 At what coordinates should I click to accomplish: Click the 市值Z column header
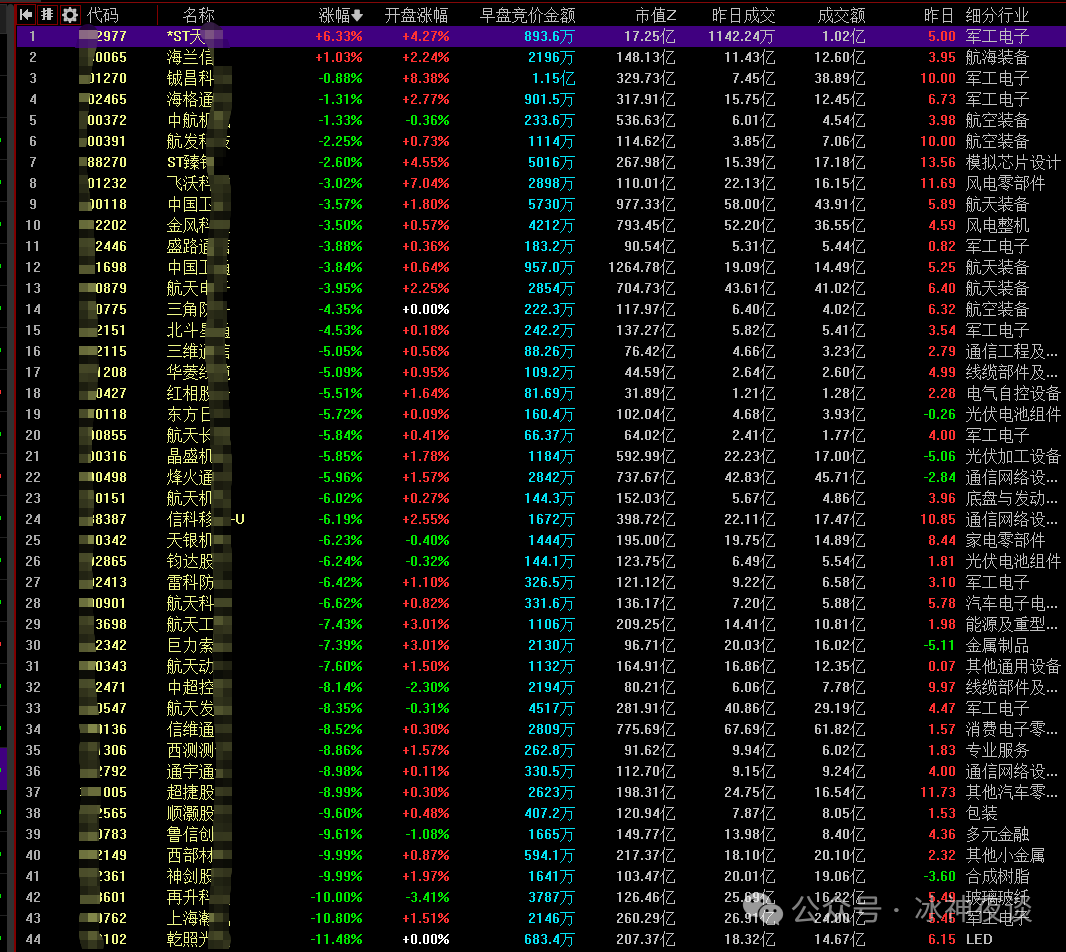coord(655,15)
